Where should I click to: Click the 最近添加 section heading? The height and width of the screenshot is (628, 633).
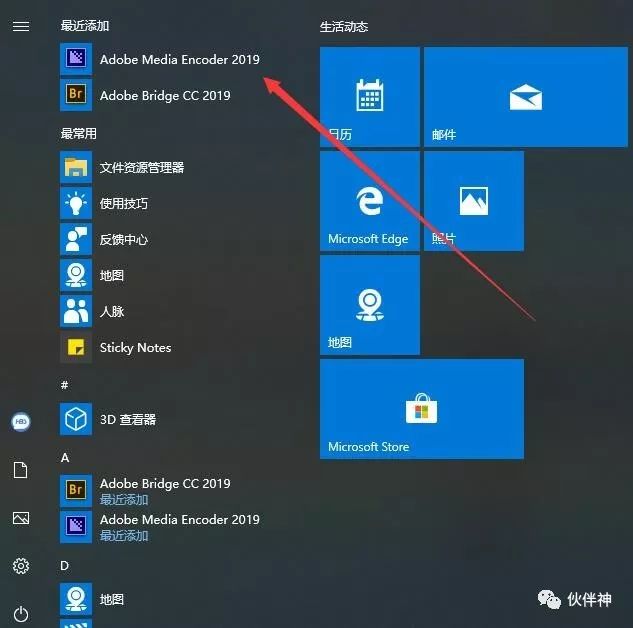click(85, 26)
